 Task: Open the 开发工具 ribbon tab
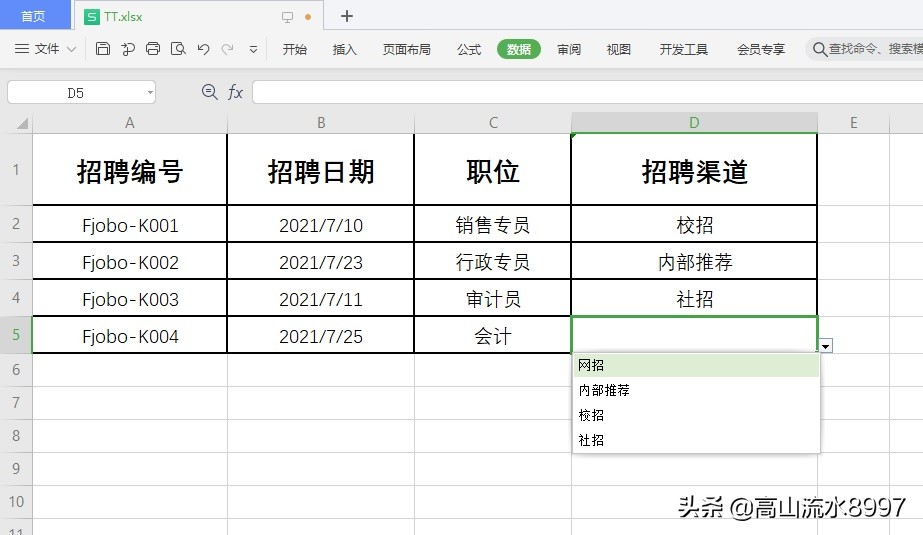(x=683, y=49)
